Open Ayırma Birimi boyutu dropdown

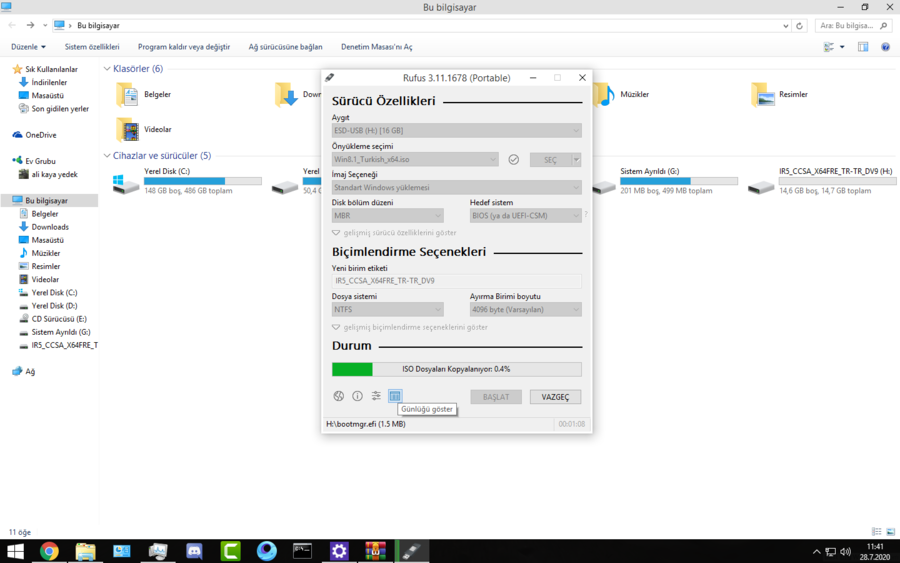[525, 309]
